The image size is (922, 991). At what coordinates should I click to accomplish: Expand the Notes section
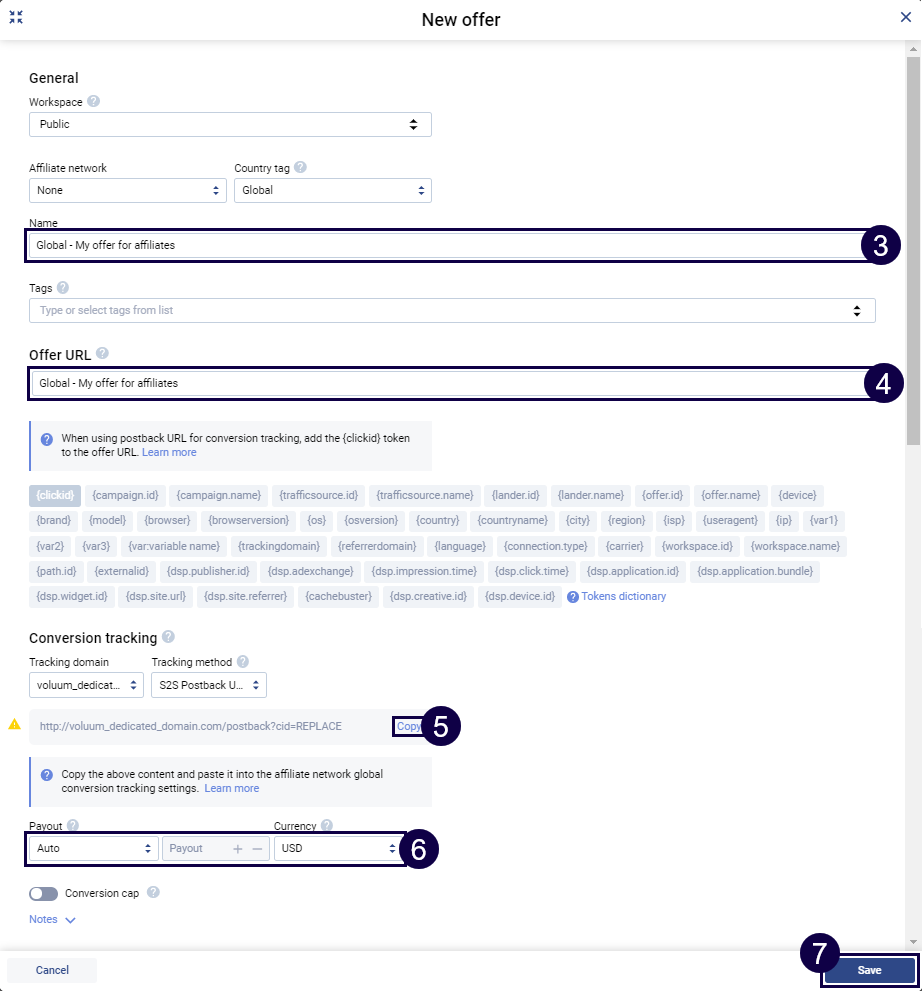(52, 919)
